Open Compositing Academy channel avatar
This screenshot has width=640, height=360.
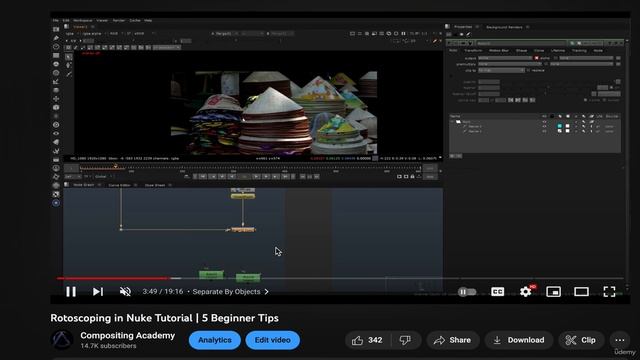point(62,340)
